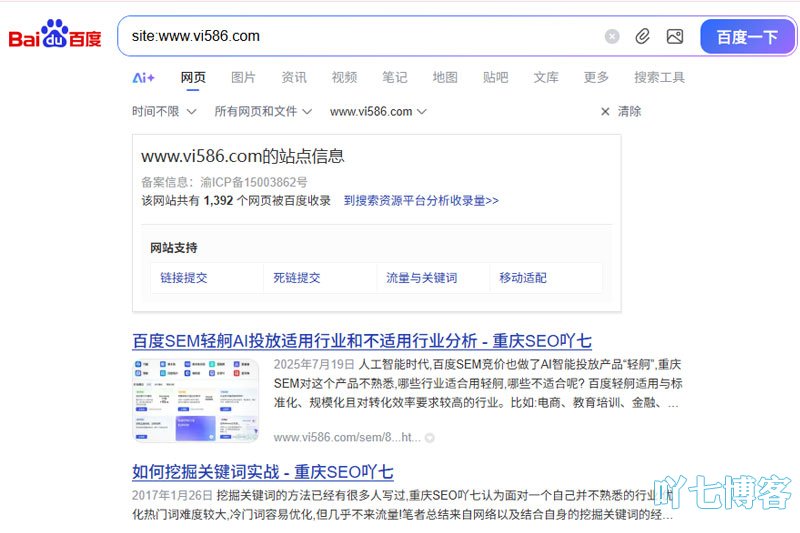Click the 2017年1月26日 date in second result
Viewport: 800px width, 533px height.
(x=172, y=495)
